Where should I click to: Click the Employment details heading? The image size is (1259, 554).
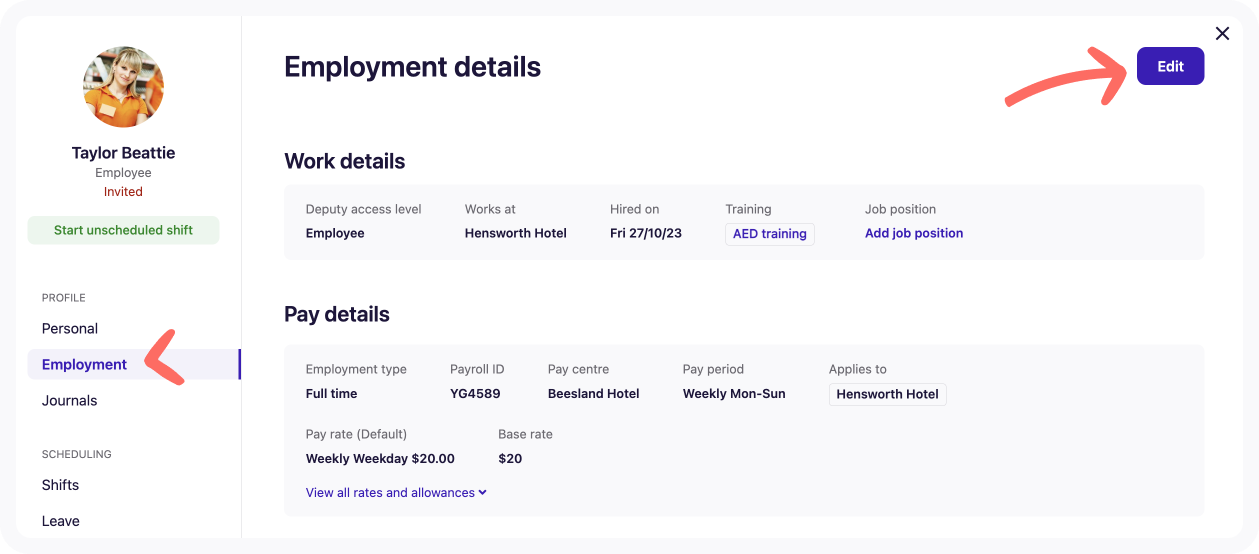(x=413, y=67)
